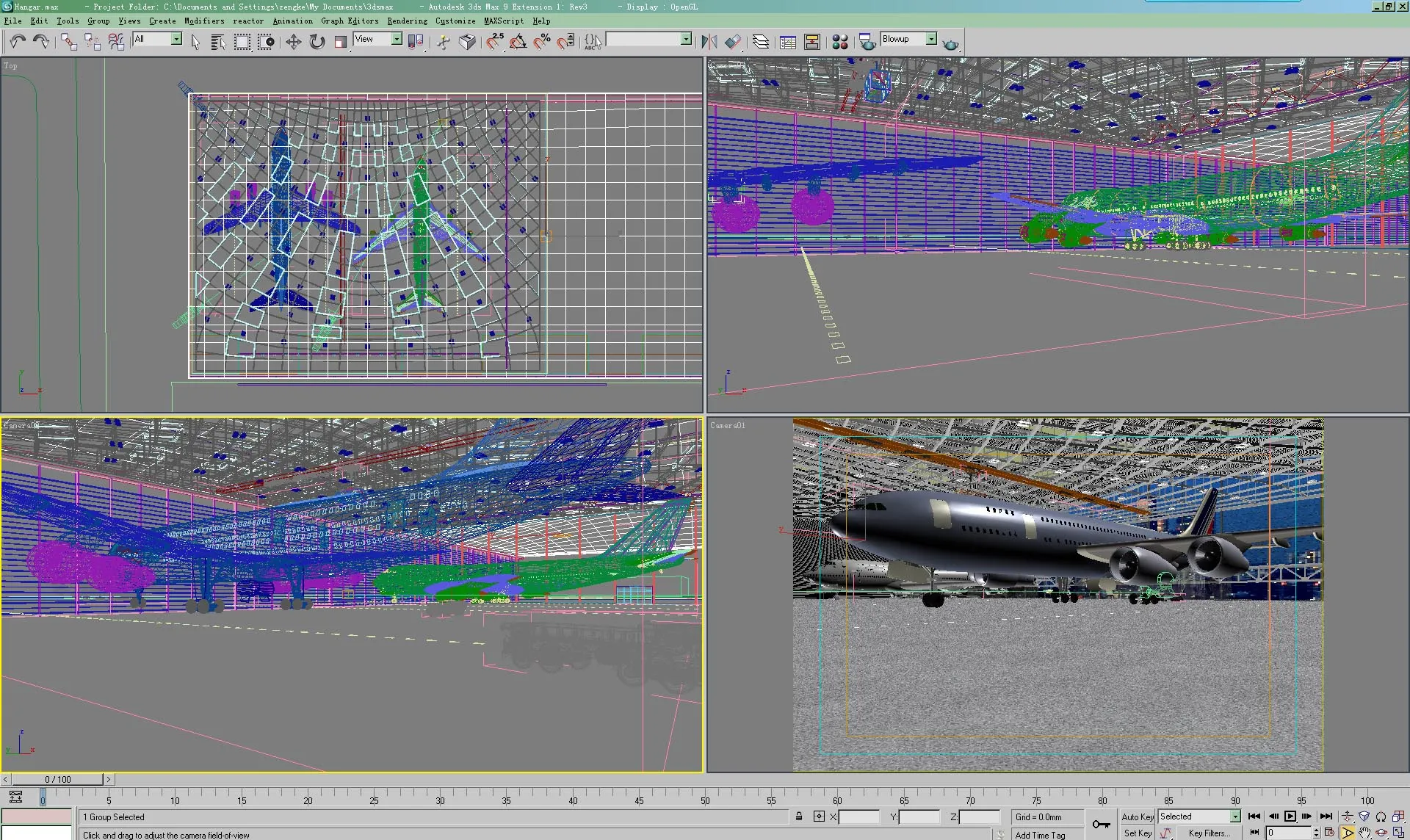Image resolution: width=1410 pixels, height=840 pixels.
Task: Open the Modifiers menu
Action: coord(204,21)
